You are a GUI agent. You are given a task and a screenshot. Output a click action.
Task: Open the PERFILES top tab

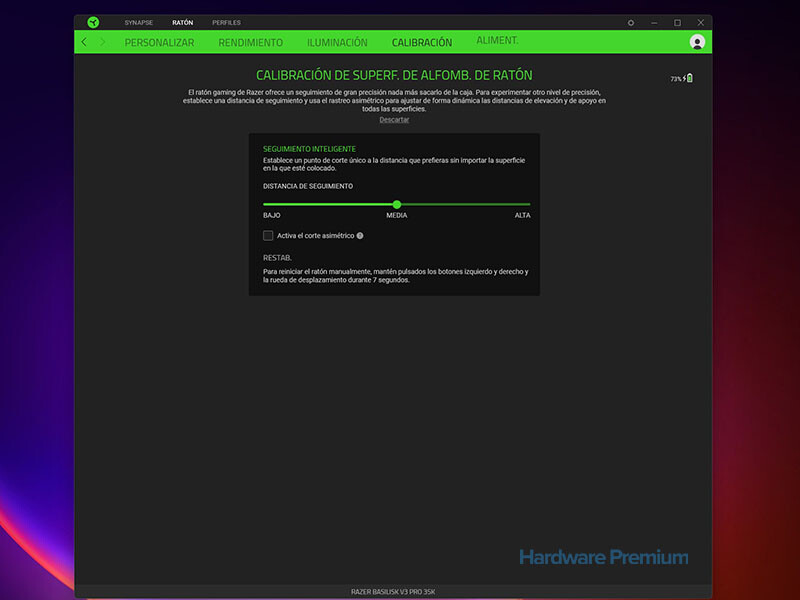click(227, 22)
